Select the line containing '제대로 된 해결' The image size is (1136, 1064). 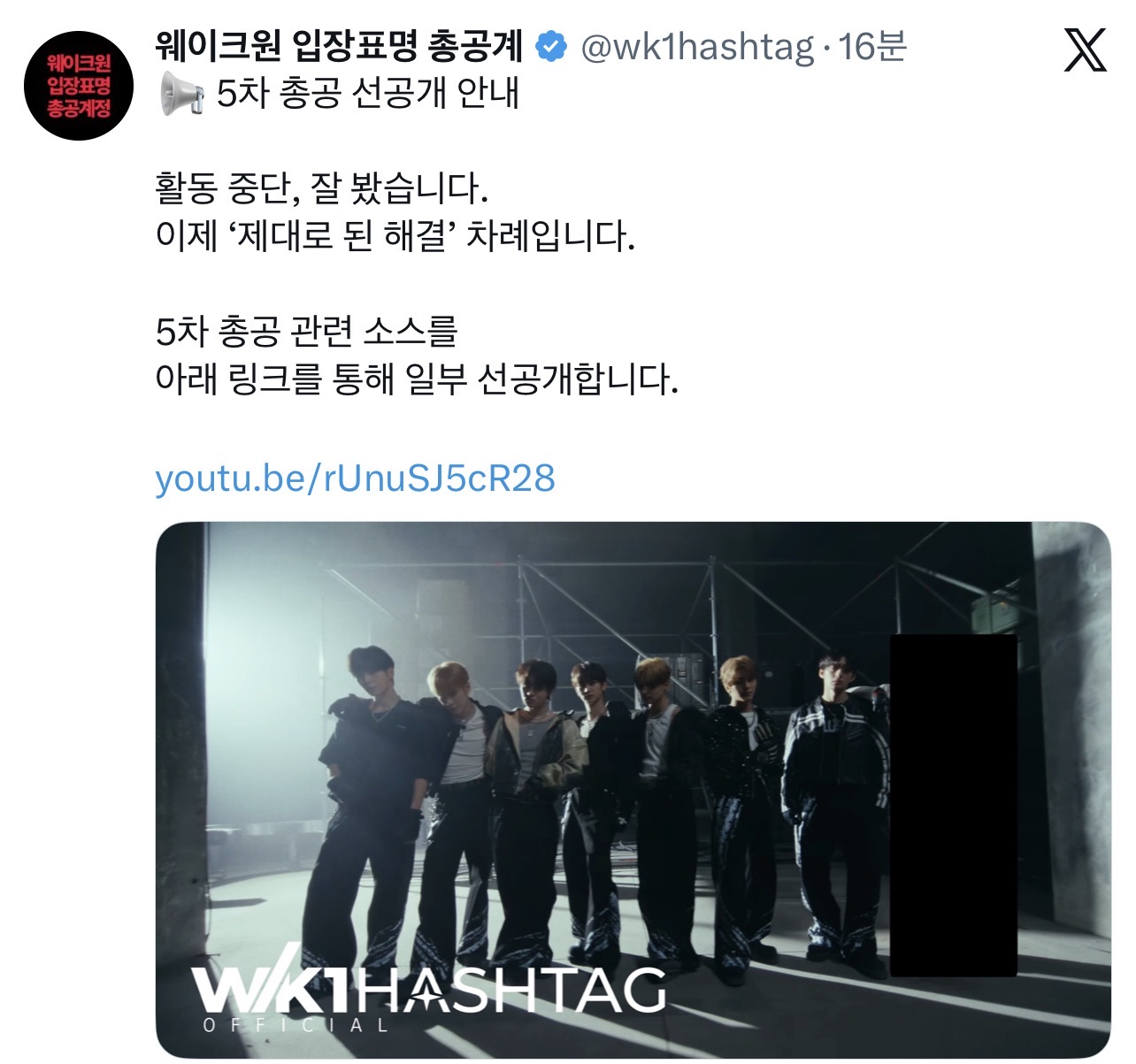click(x=395, y=236)
